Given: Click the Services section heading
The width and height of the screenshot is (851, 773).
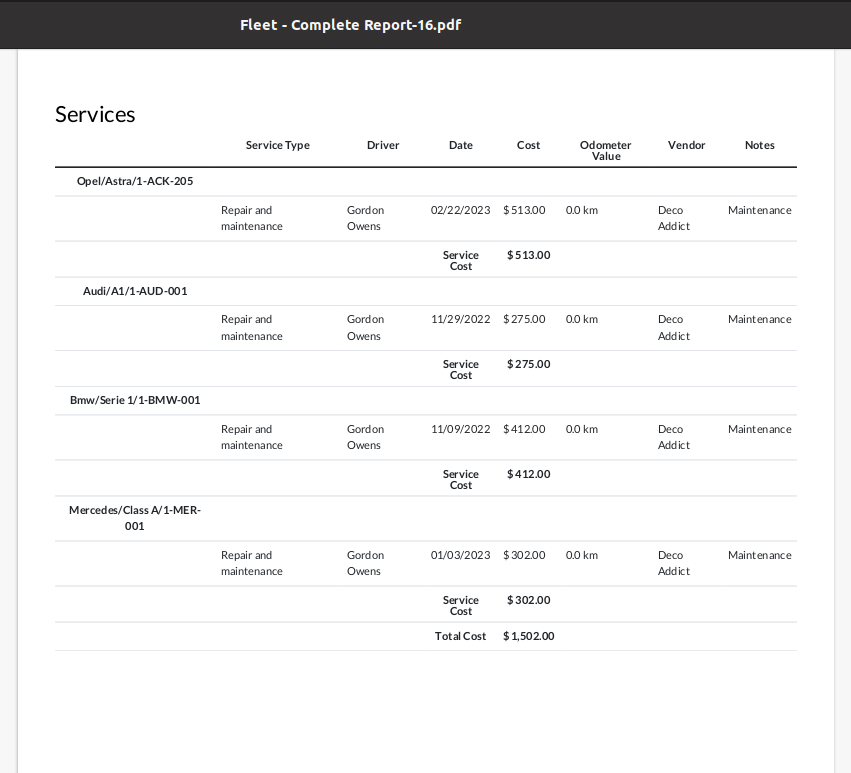Looking at the screenshot, I should pos(95,115).
